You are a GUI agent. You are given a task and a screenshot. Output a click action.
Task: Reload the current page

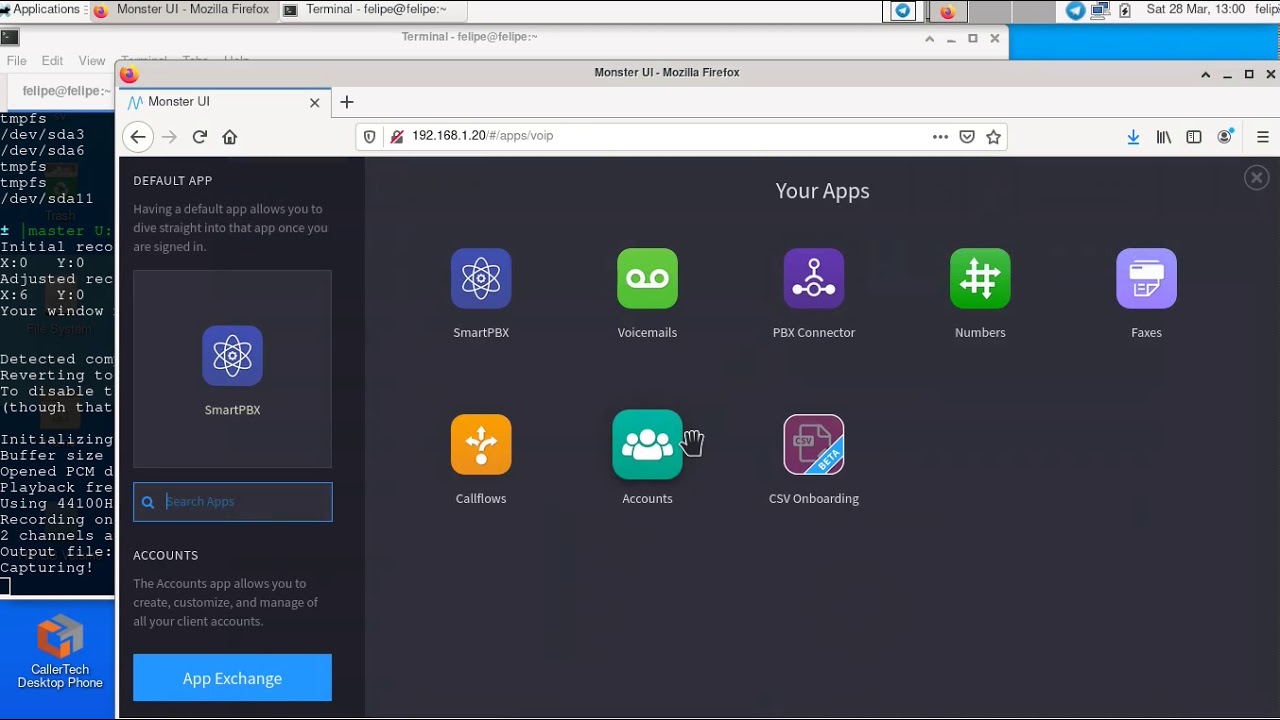click(199, 137)
